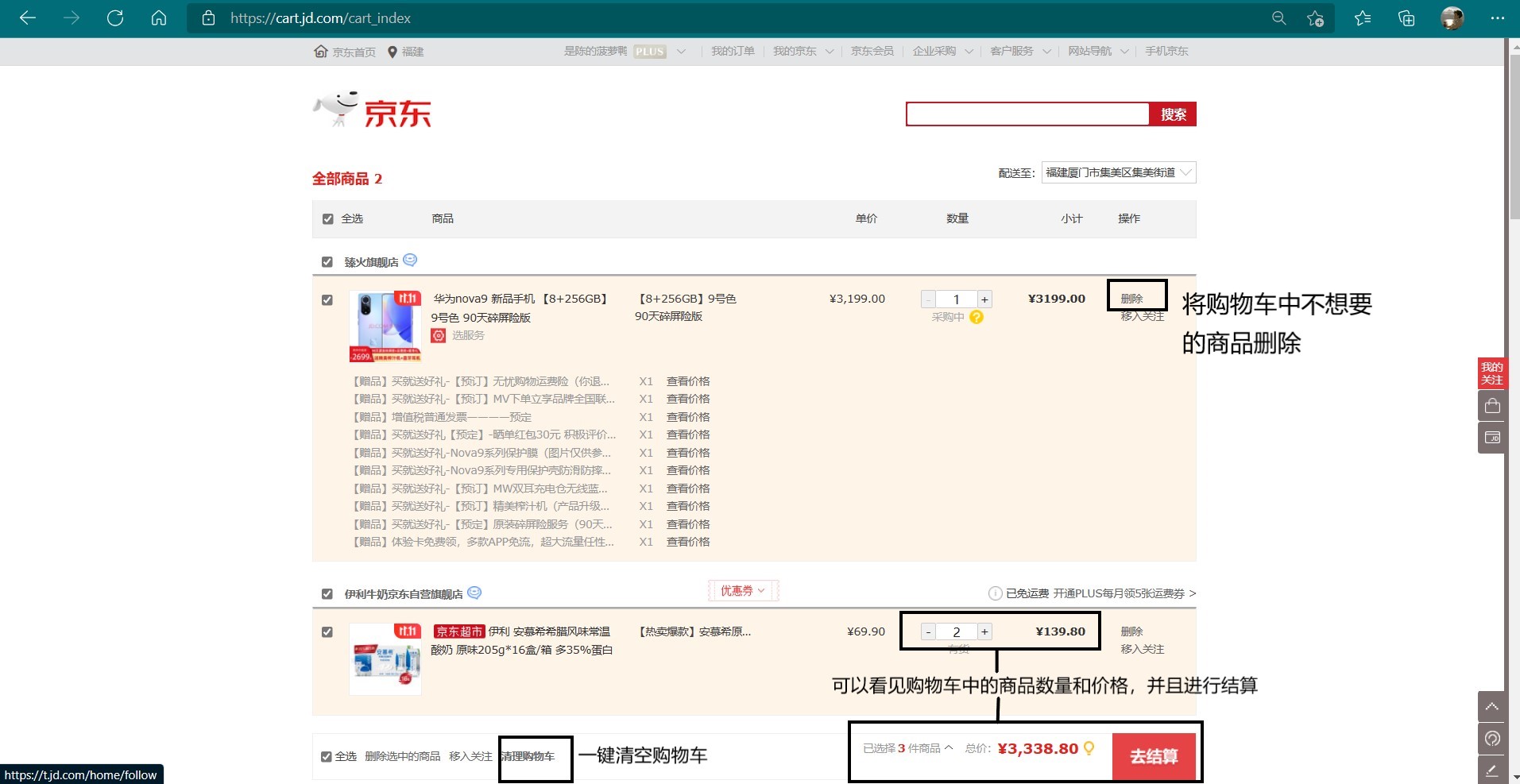1520x784 pixels.
Task: Add this page to favorites with the star-plus icon
Action: click(1315, 18)
